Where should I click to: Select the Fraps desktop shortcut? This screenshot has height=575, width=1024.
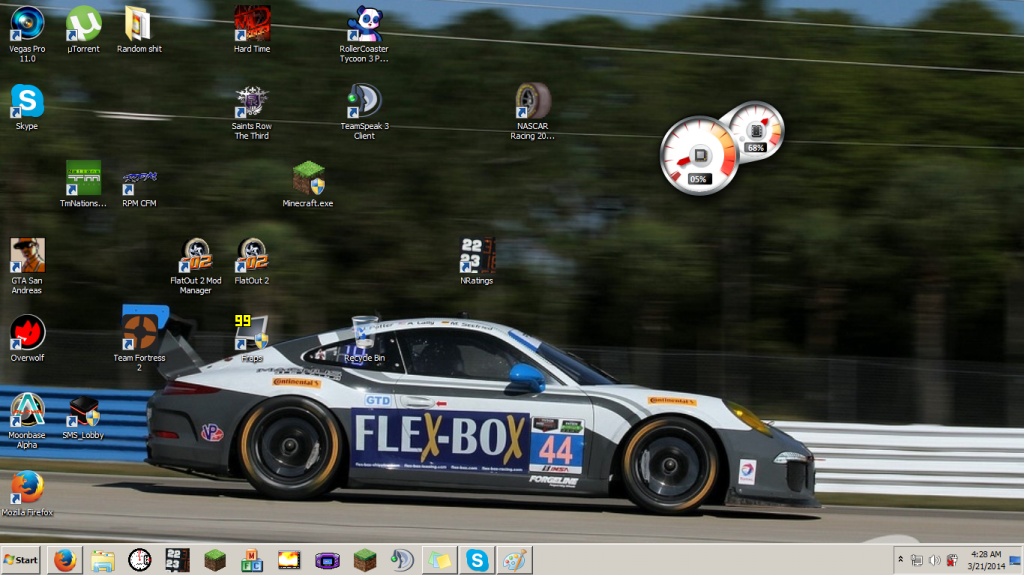click(251, 338)
